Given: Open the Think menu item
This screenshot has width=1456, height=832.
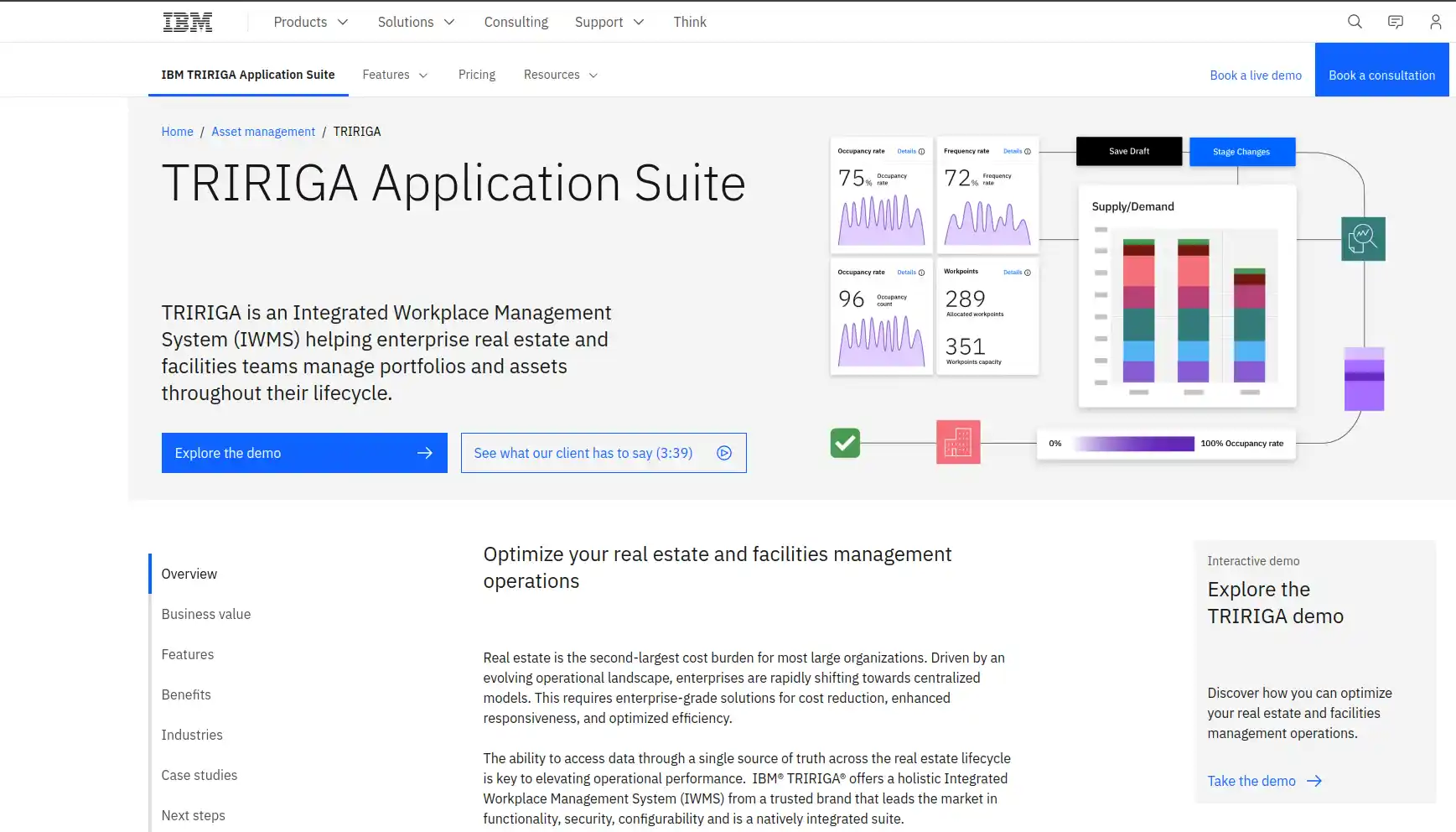Looking at the screenshot, I should coord(690,22).
